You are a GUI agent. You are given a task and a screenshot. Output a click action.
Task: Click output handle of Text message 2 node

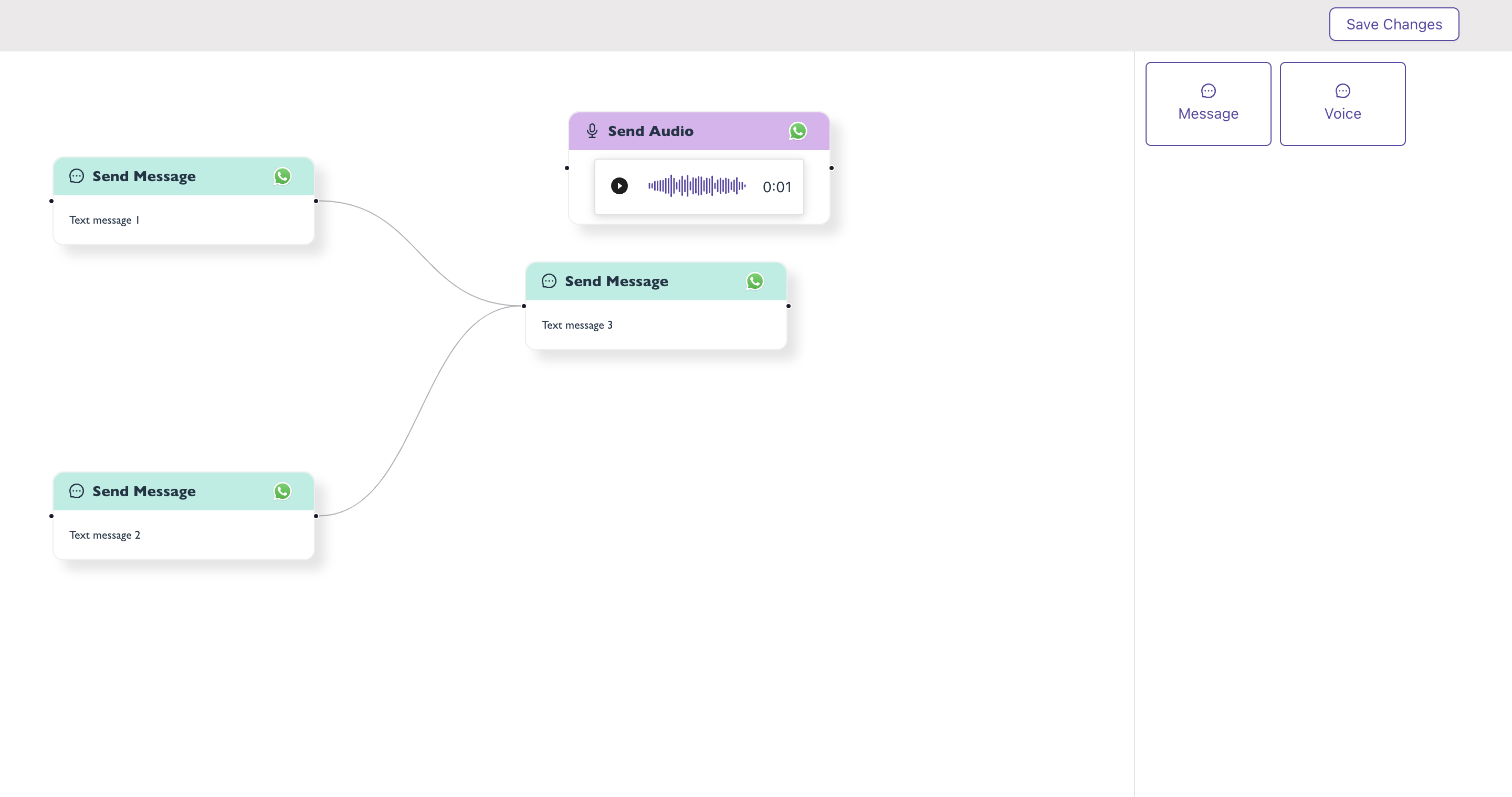pyautogui.click(x=316, y=517)
